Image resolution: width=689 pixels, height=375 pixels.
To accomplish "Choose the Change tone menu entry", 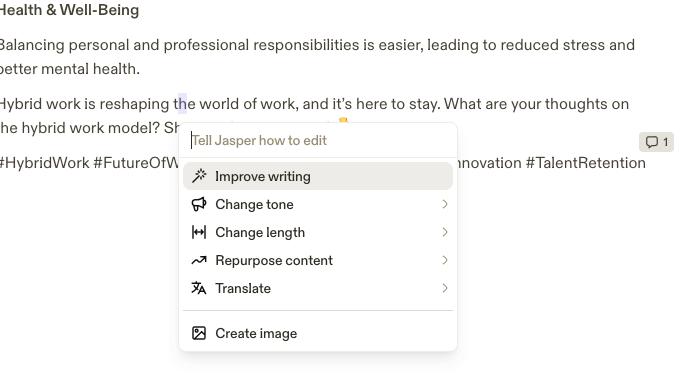I will [318, 204].
